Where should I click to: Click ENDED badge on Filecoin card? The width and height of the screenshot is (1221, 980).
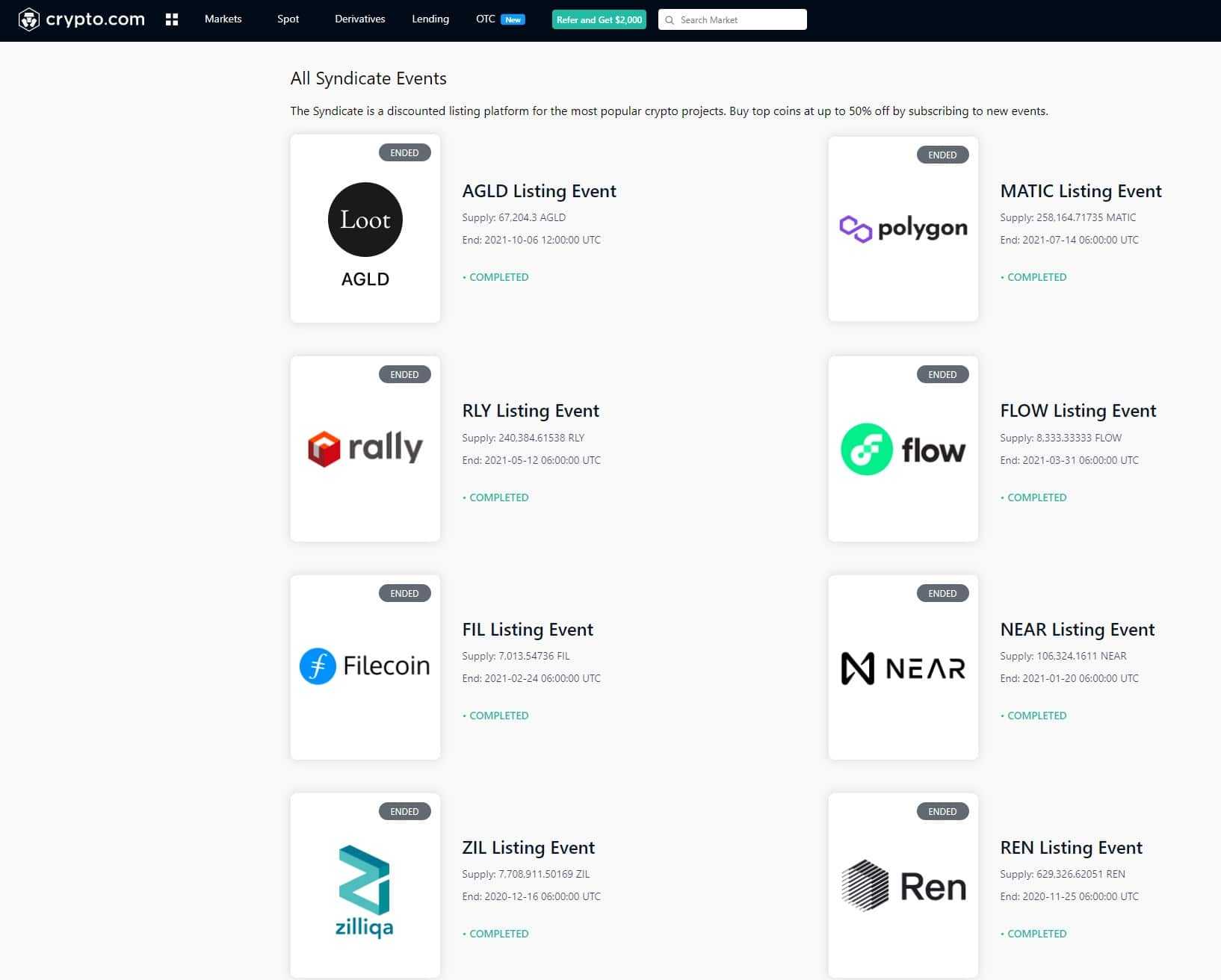click(404, 593)
